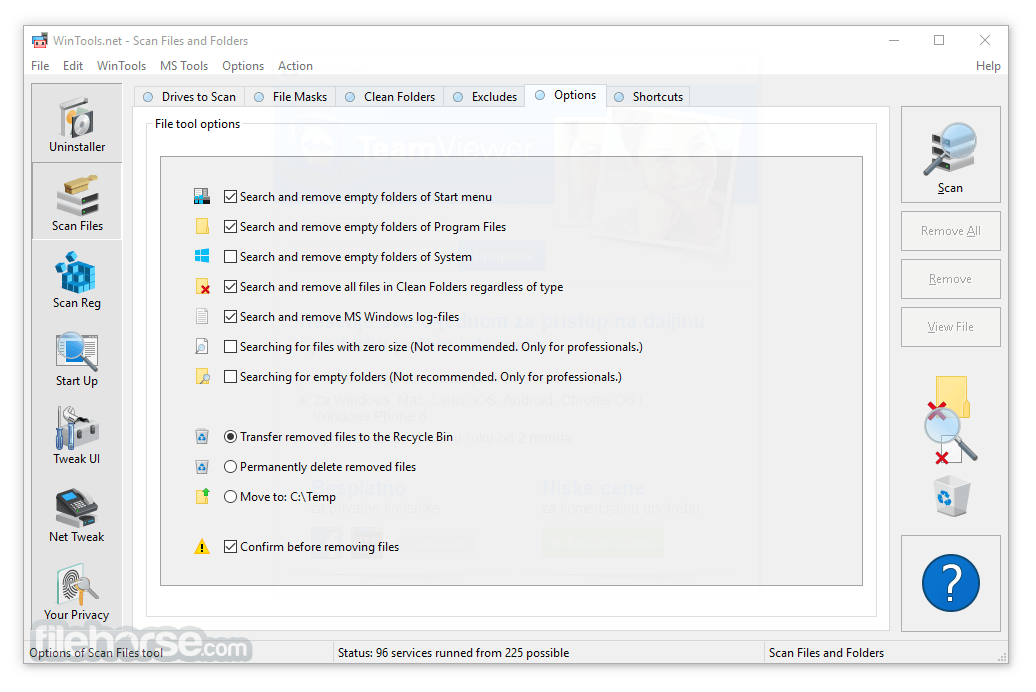Open the Tweak UI tool
Viewport: 1036px width, 692px height.
pos(77,436)
